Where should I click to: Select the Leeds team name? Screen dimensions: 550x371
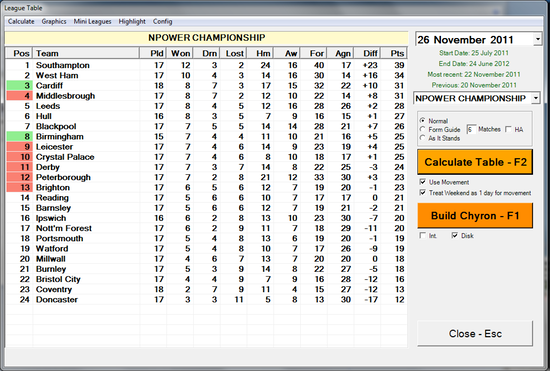(x=48, y=106)
